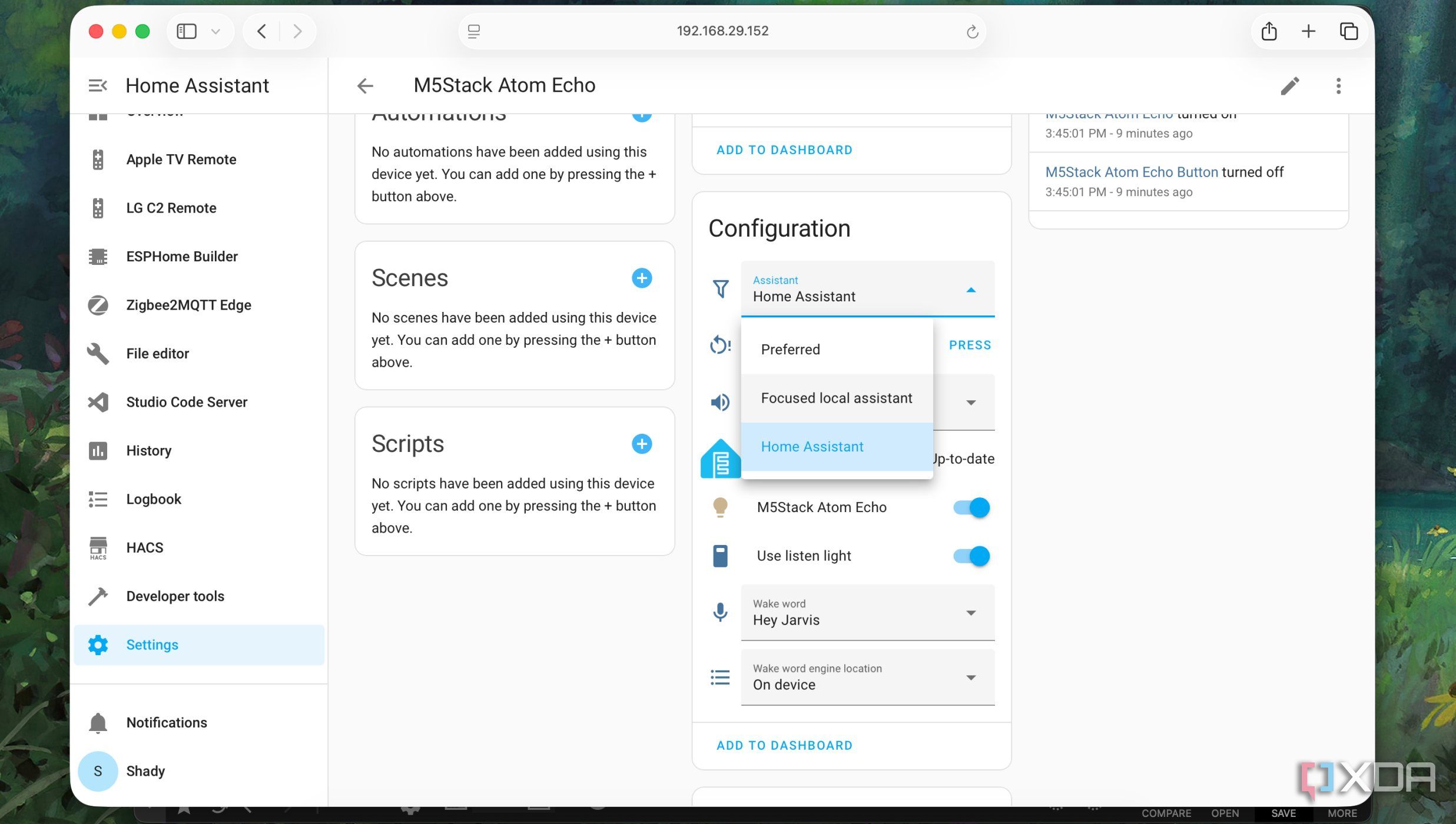Click the Settings gear icon
Viewport: 1456px width, 824px height.
pos(98,645)
